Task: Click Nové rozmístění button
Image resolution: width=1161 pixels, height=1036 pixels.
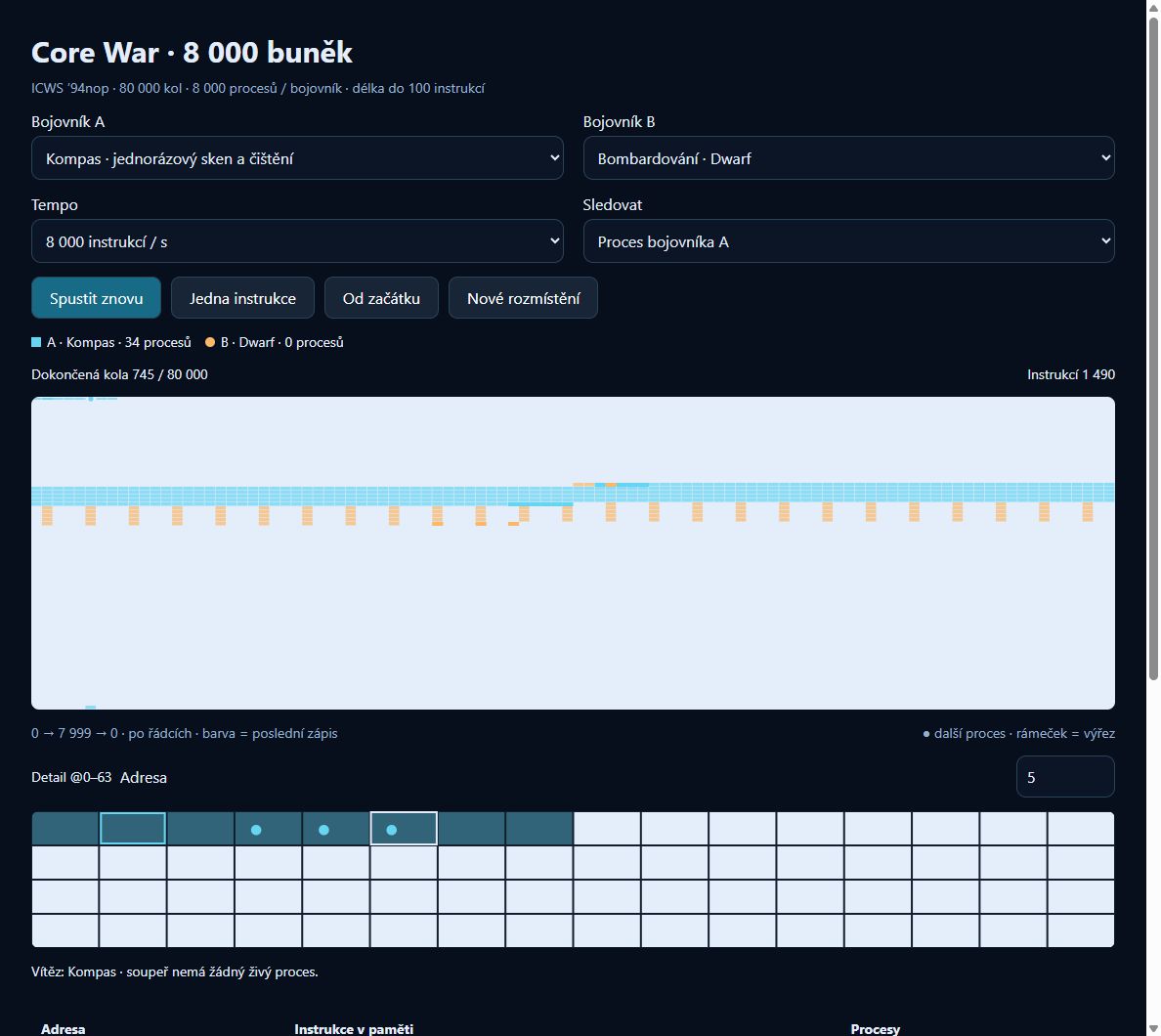Action: pos(523,298)
